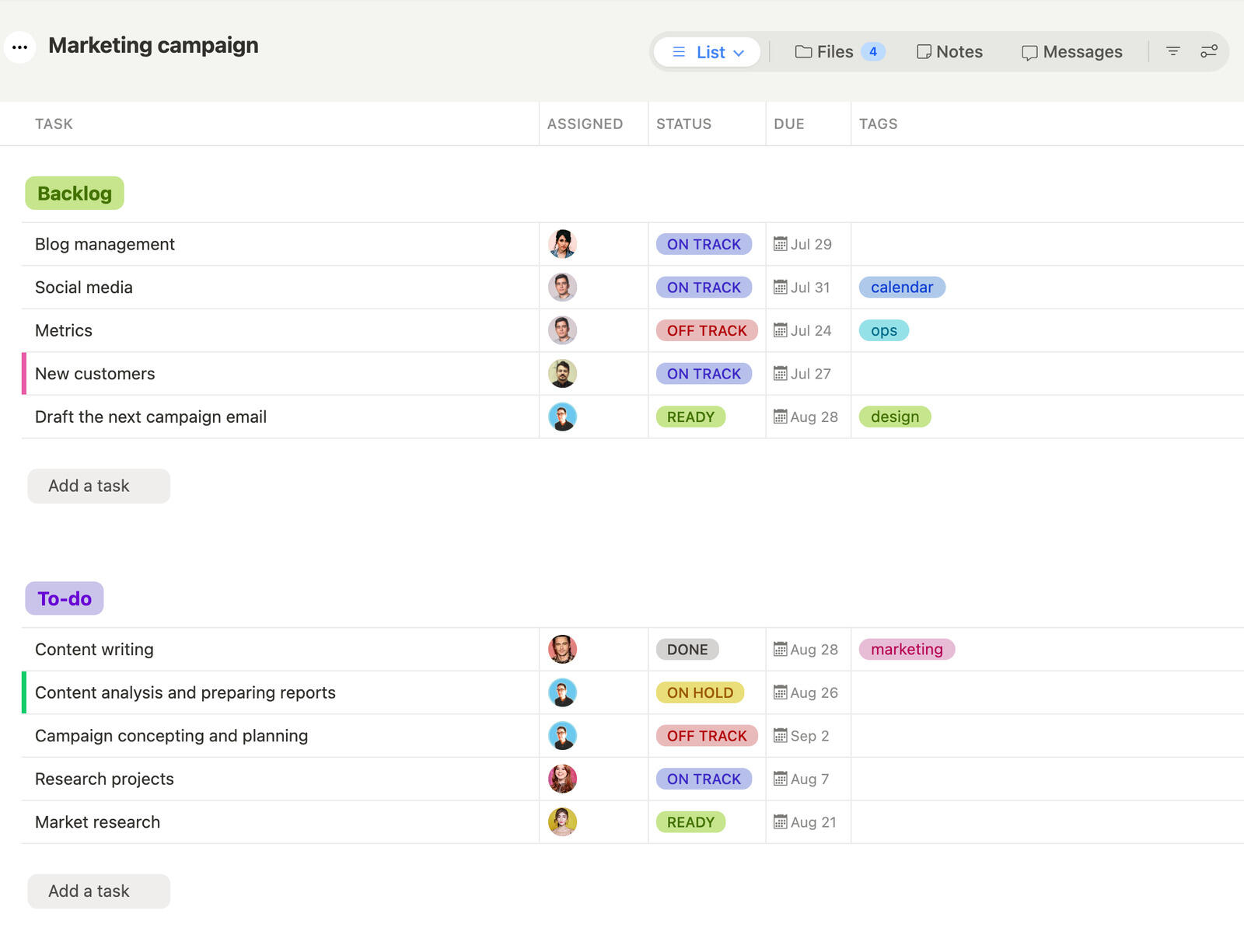Change OFF TRACK status of Campaign concepting
Viewport: 1244px width, 952px height.
pyautogui.click(x=707, y=736)
